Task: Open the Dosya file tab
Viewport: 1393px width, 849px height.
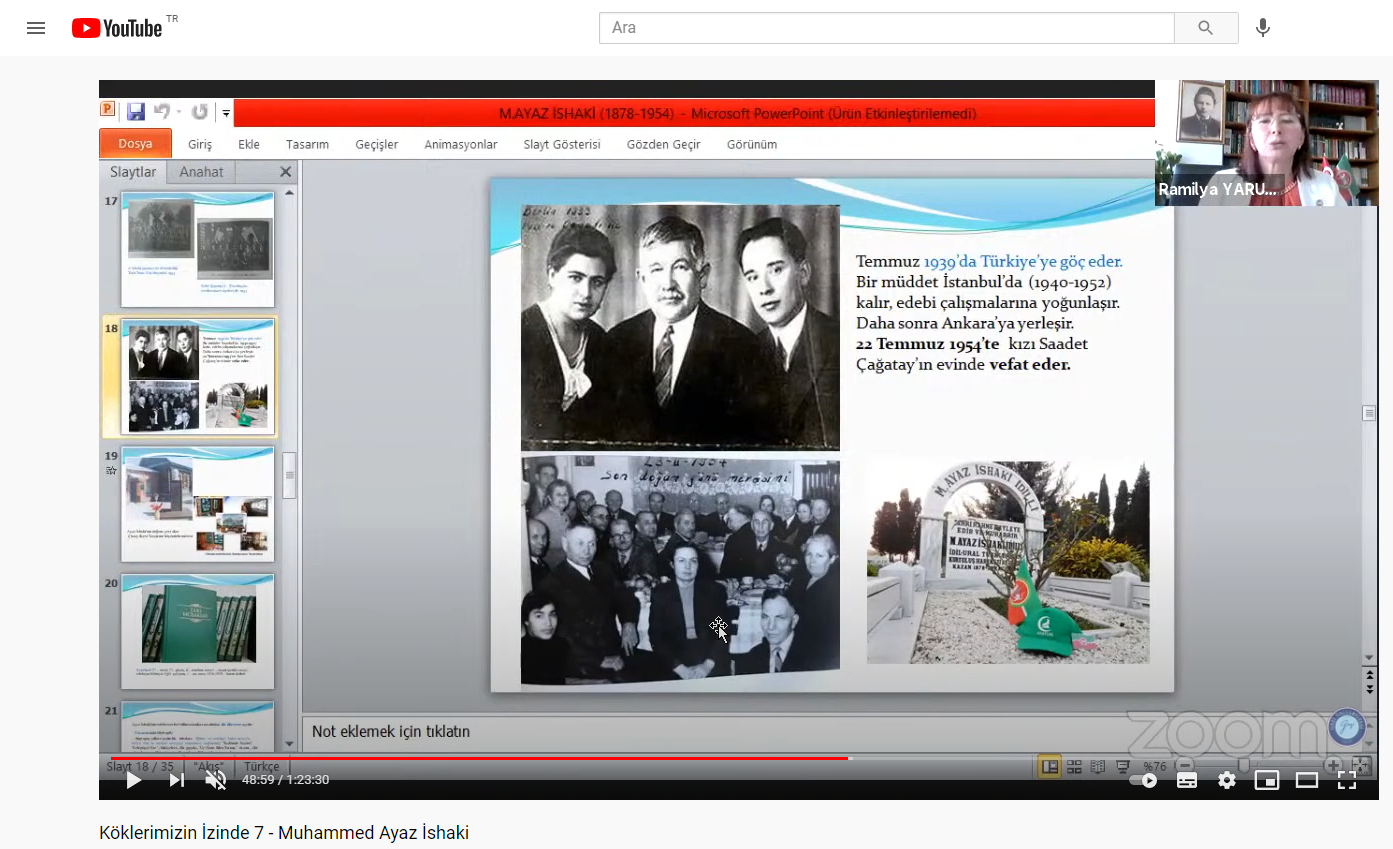Action: (x=135, y=144)
